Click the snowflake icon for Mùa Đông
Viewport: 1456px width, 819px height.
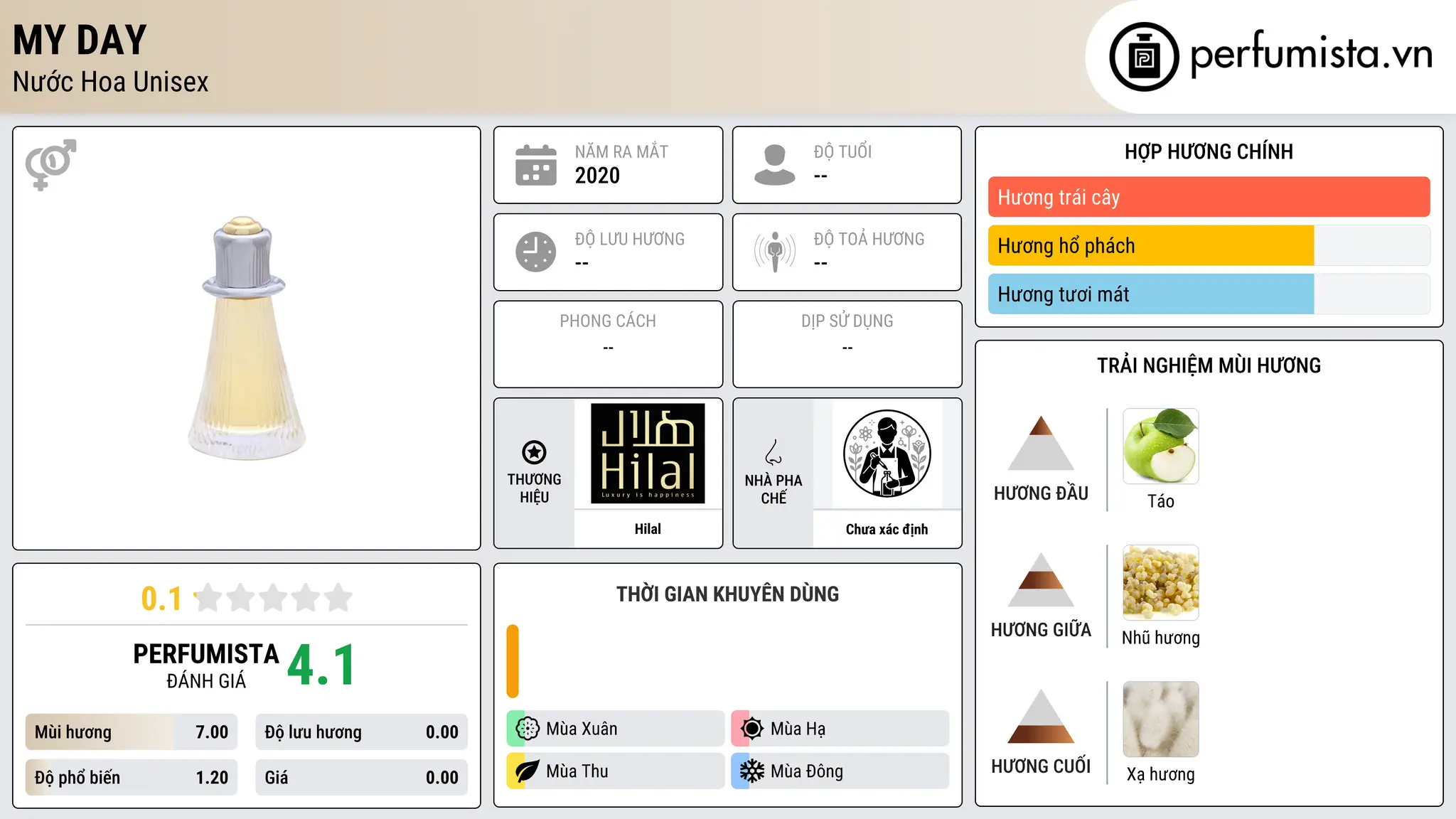point(751,771)
